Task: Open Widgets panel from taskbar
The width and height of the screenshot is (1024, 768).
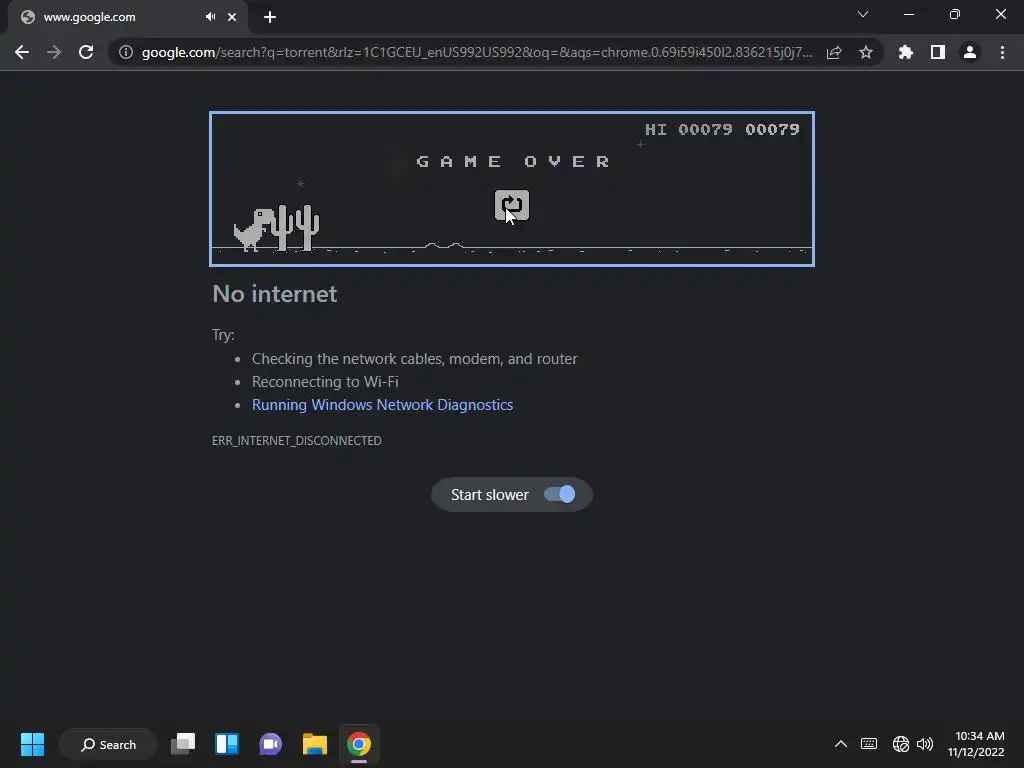Action: click(x=227, y=744)
